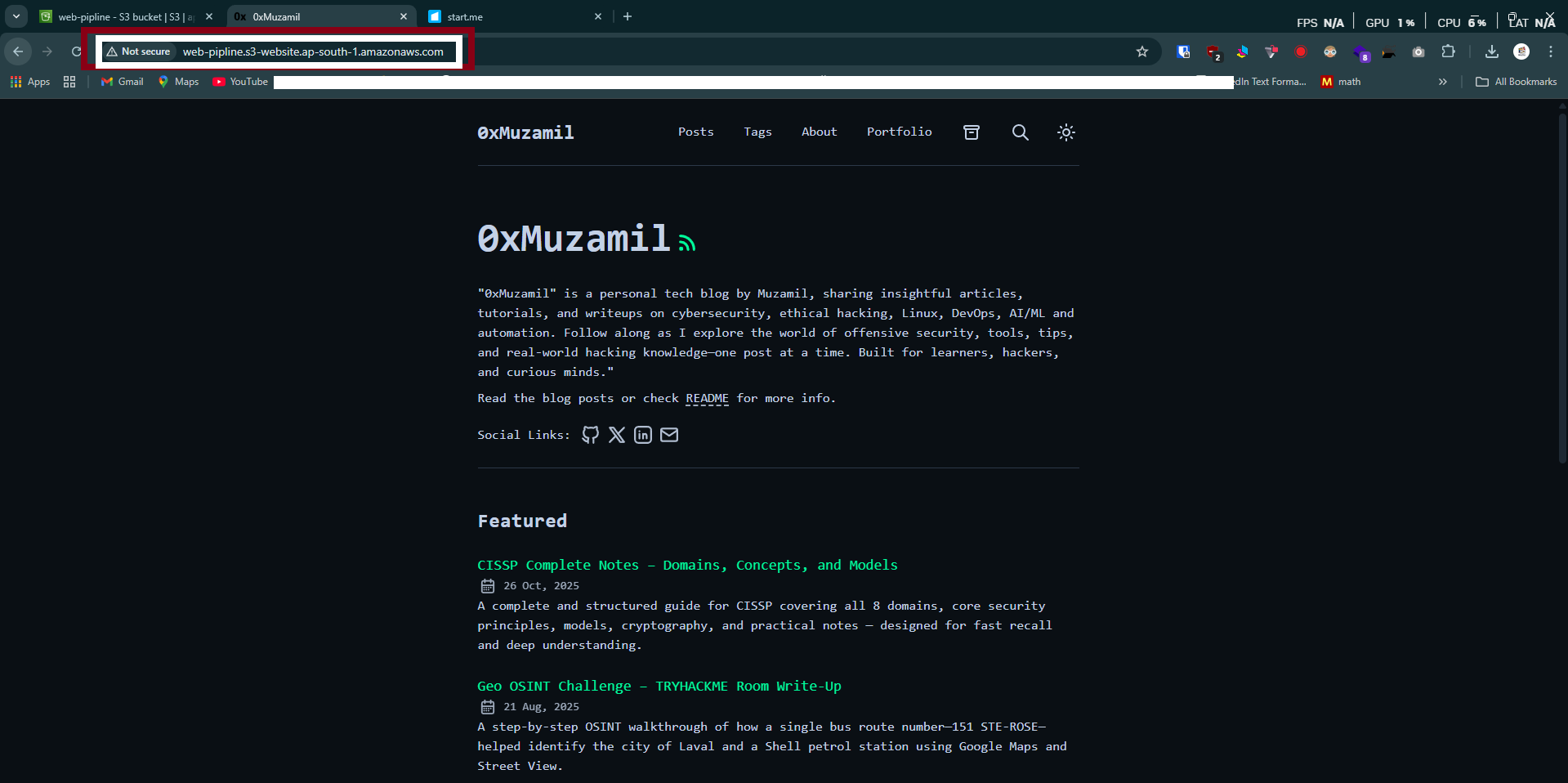Image resolution: width=1568 pixels, height=783 pixels.
Task: Bookmark this page with star icon
Action: click(x=1142, y=51)
